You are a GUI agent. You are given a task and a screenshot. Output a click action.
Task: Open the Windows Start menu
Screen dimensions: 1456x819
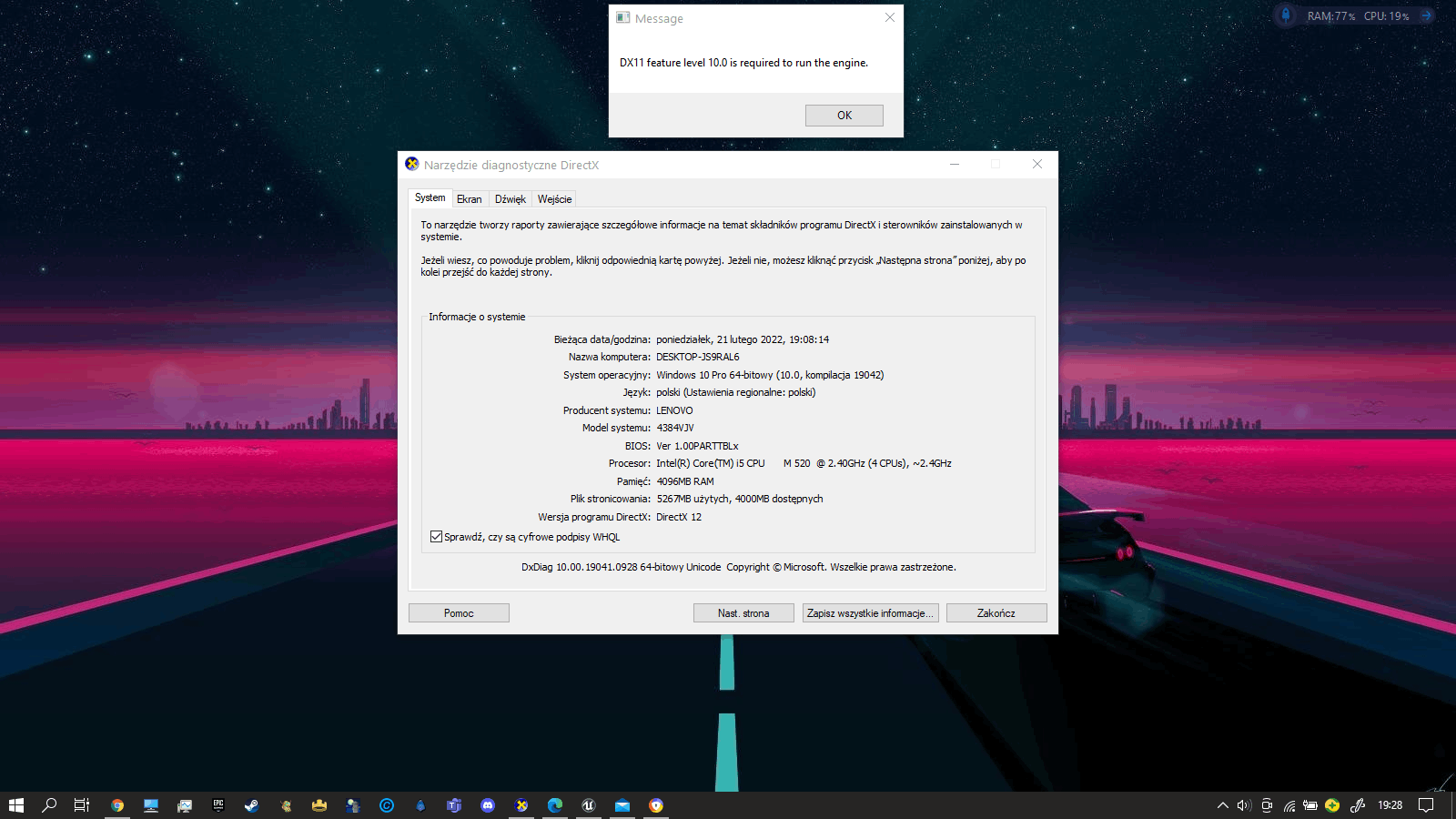point(16,805)
